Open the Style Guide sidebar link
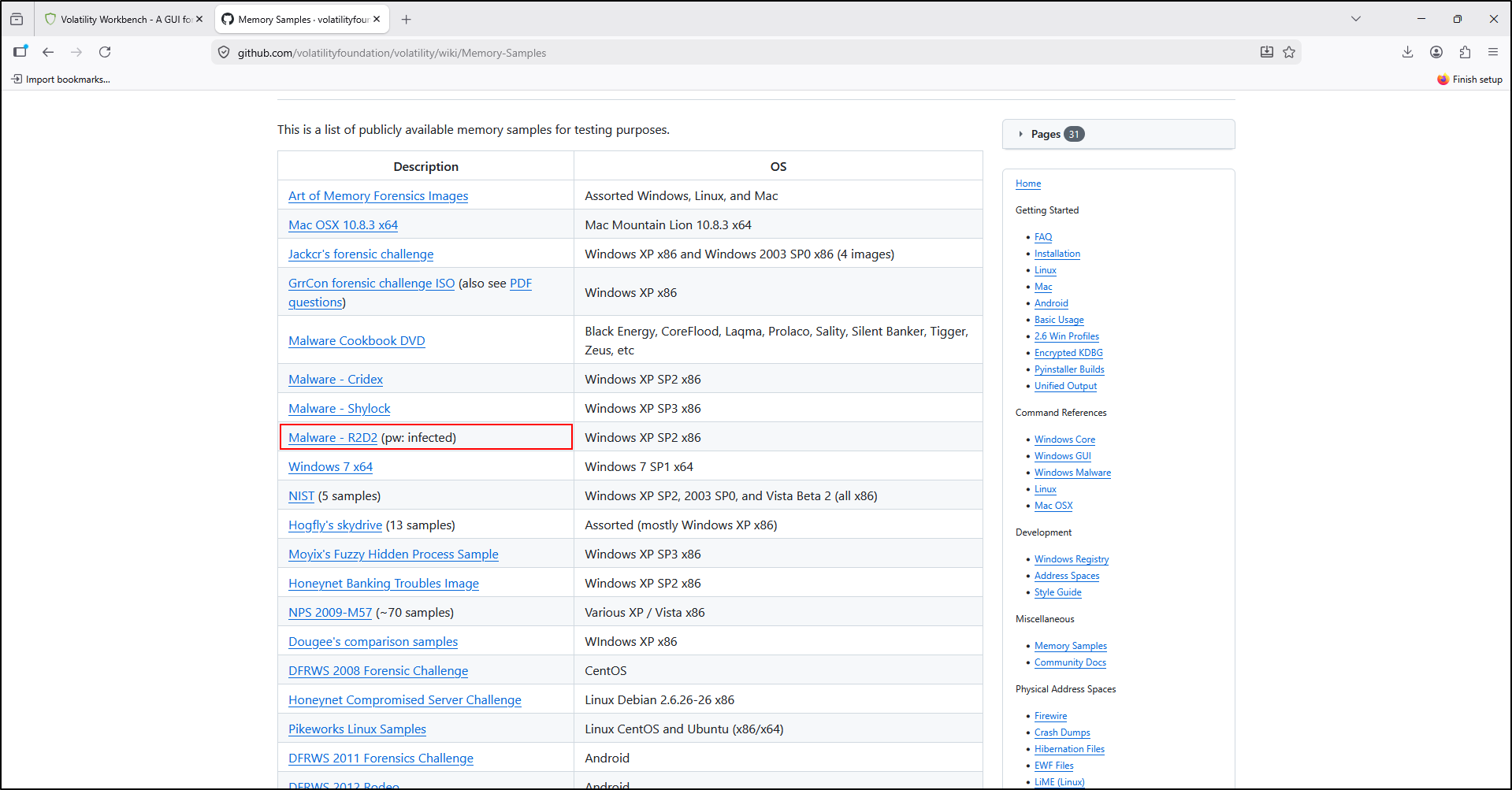Viewport: 1512px width, 790px height. [x=1058, y=592]
